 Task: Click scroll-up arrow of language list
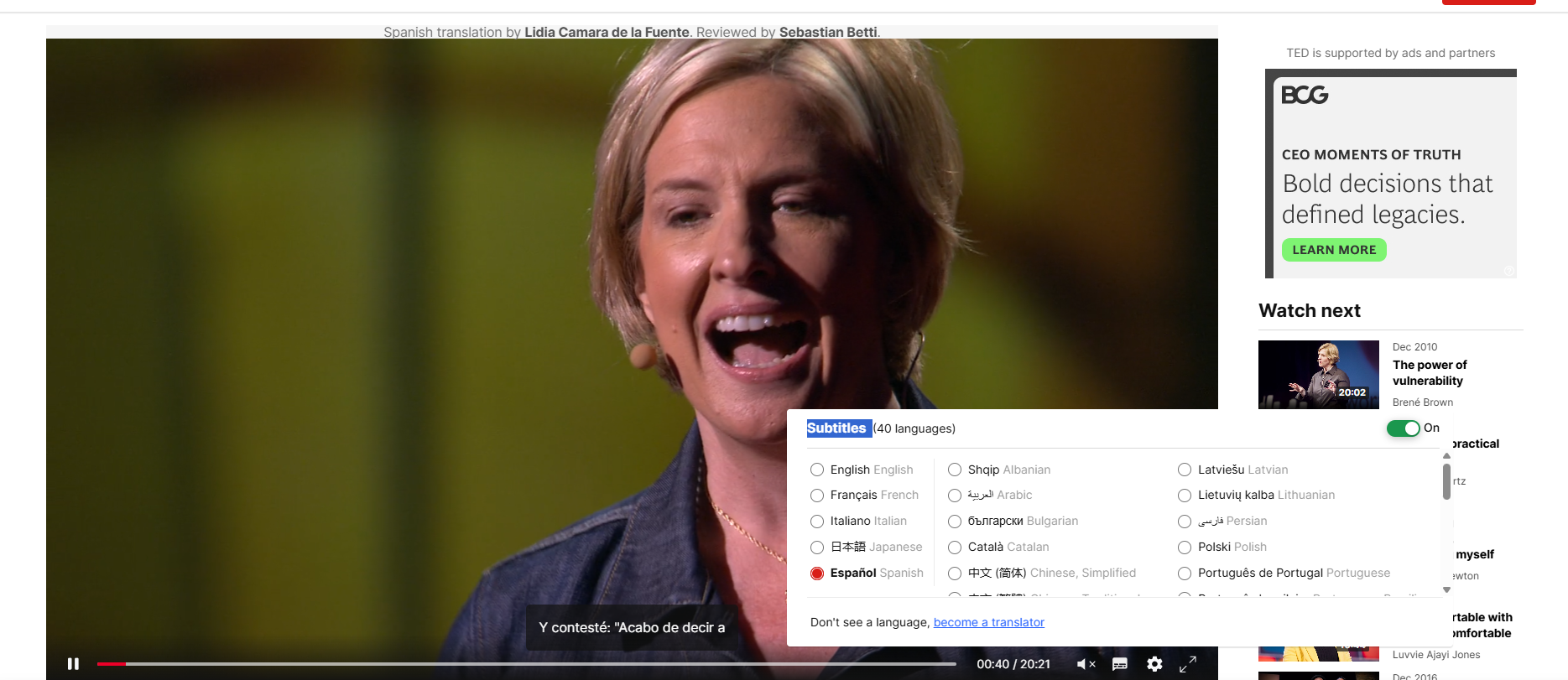click(x=1446, y=456)
